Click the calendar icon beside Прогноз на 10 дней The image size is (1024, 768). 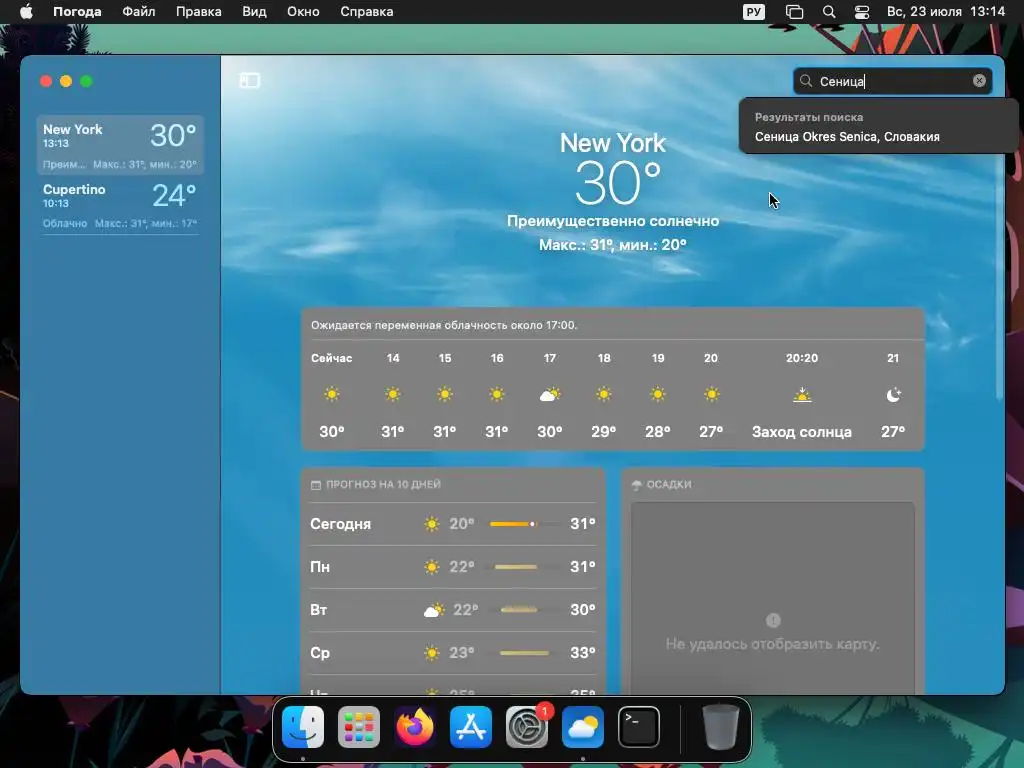coord(316,485)
